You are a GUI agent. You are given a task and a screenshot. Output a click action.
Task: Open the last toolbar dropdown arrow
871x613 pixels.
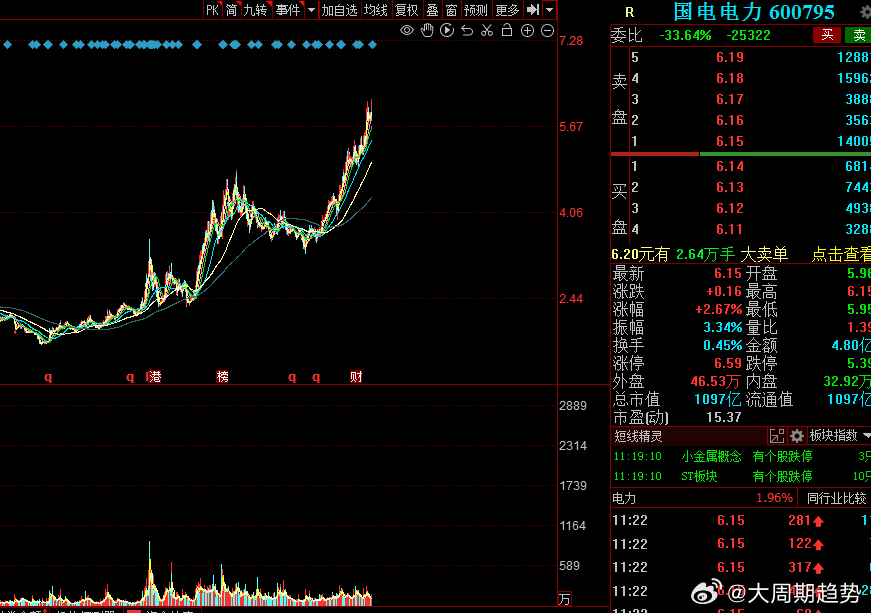549,9
